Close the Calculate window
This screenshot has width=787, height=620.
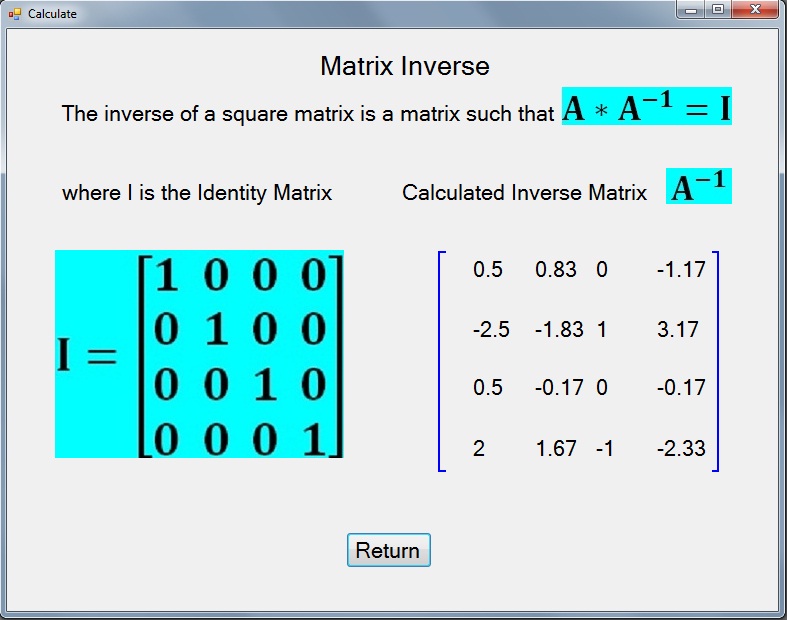click(755, 10)
